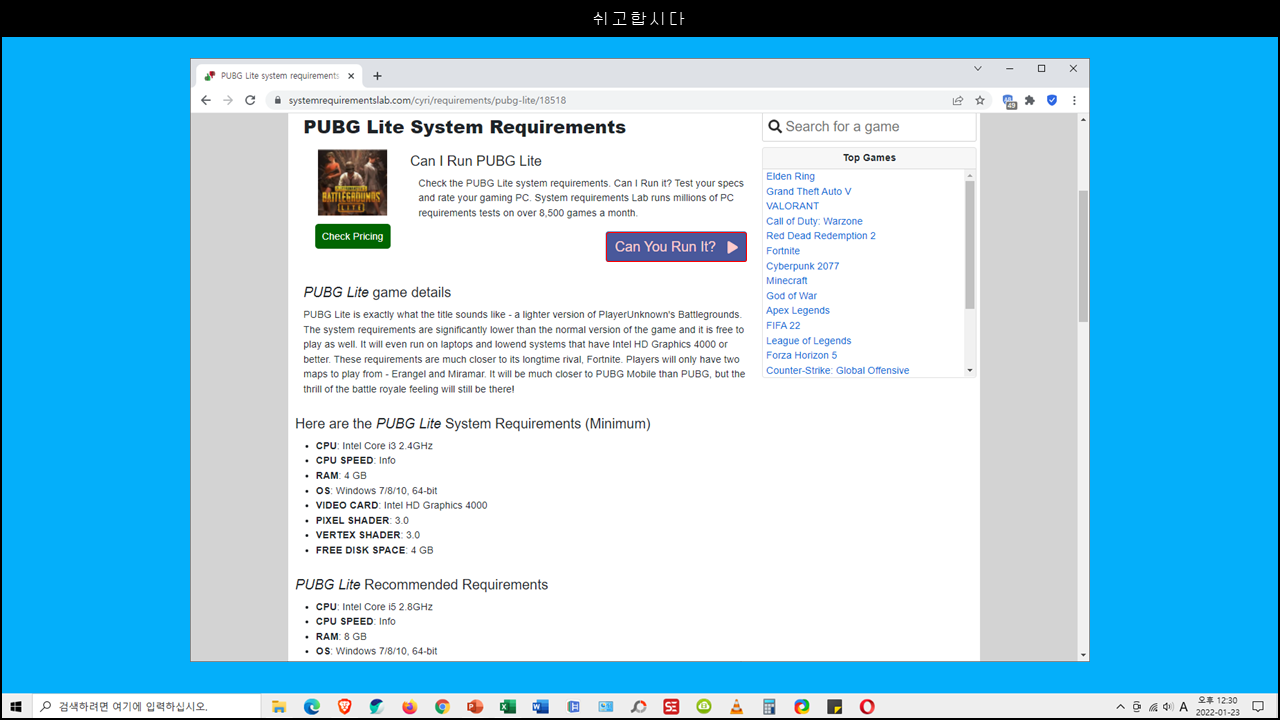This screenshot has width=1280, height=720.
Task: Open Google Chrome from the taskbar
Action: tap(442, 706)
